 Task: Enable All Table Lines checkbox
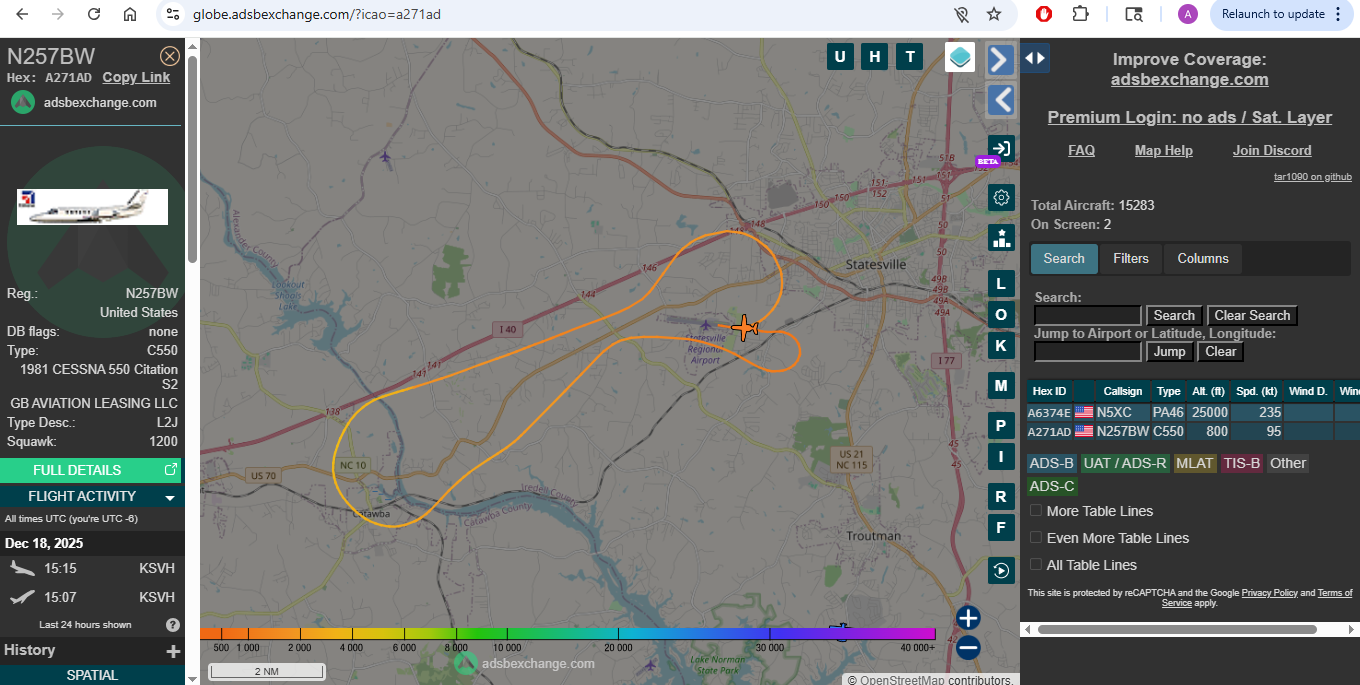pyautogui.click(x=1036, y=565)
